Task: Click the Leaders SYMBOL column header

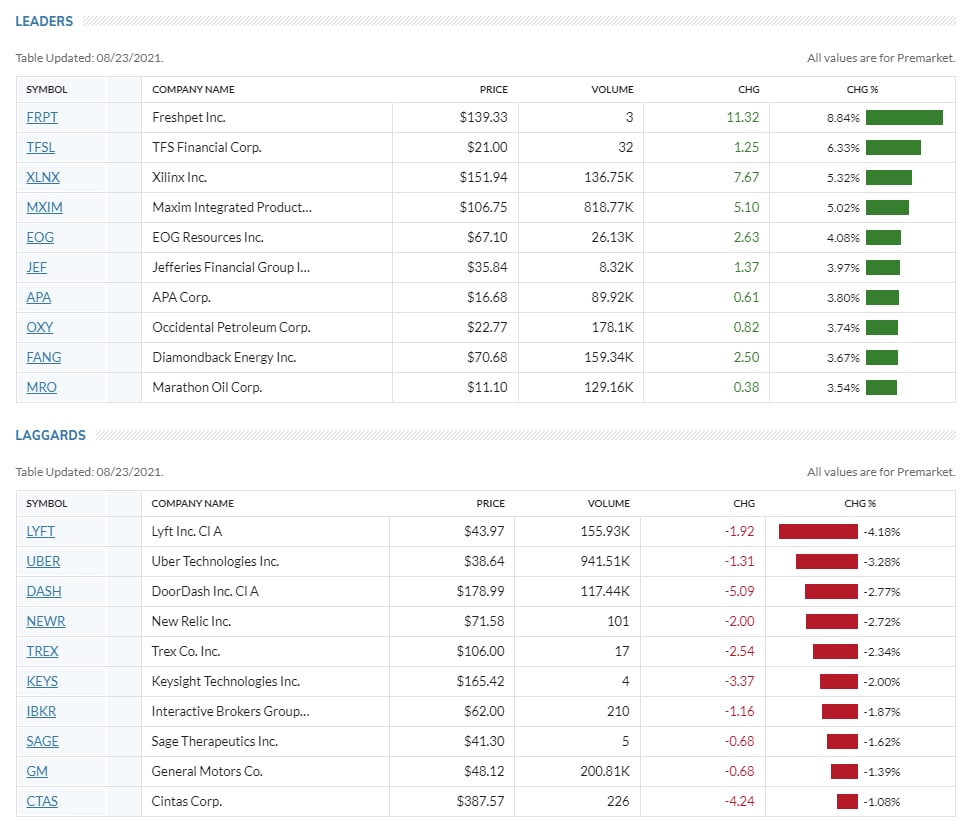Action: click(47, 89)
